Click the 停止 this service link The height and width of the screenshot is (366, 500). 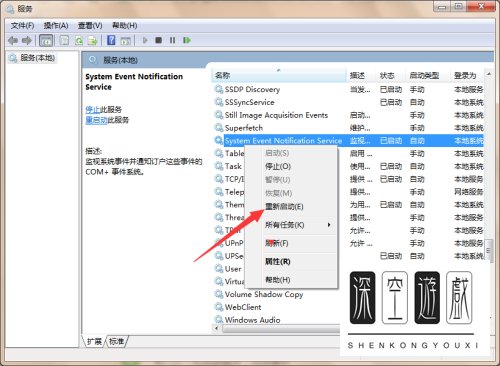(x=93, y=110)
